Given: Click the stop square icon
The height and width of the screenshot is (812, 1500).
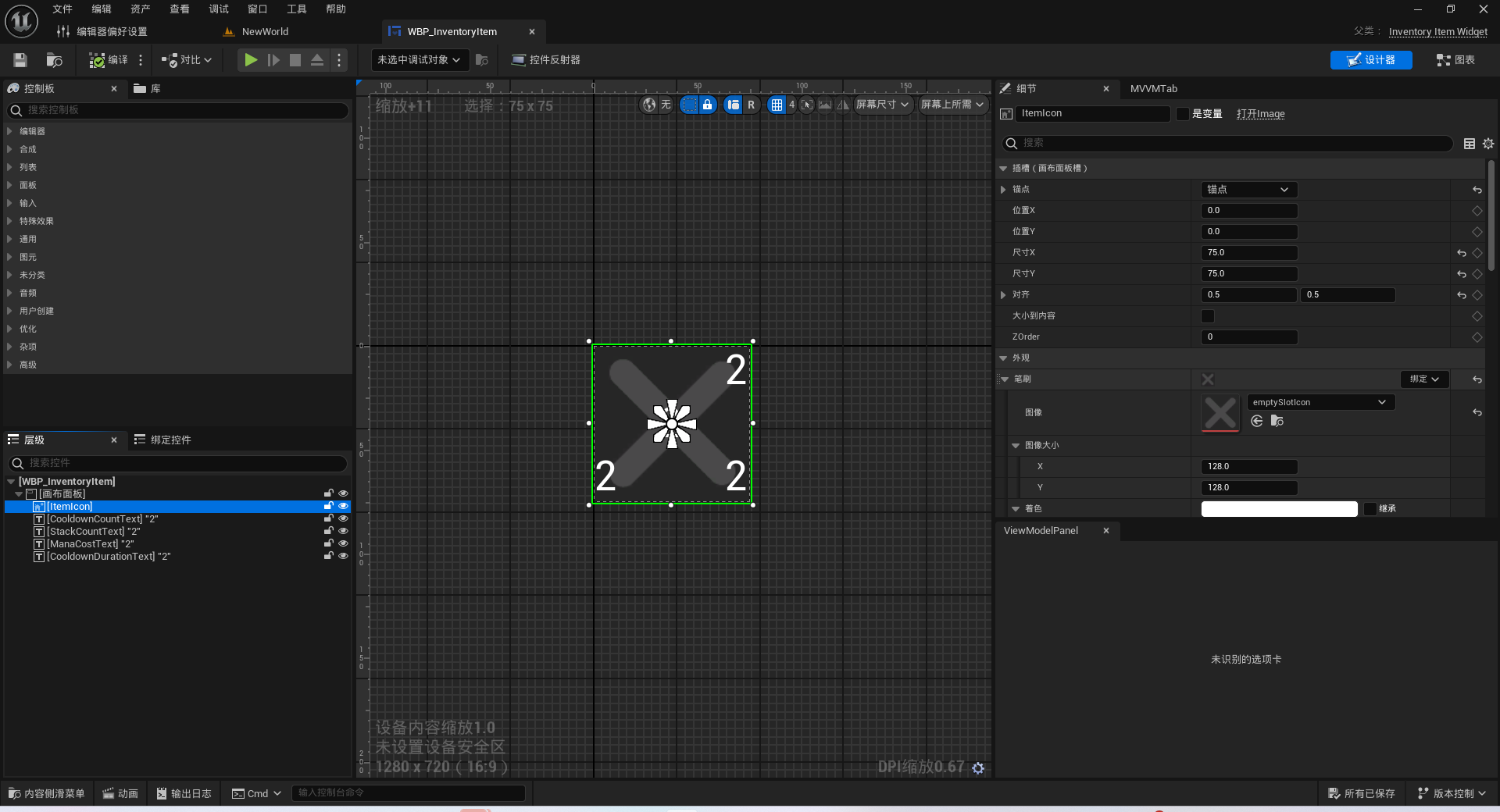Looking at the screenshot, I should coord(295,60).
